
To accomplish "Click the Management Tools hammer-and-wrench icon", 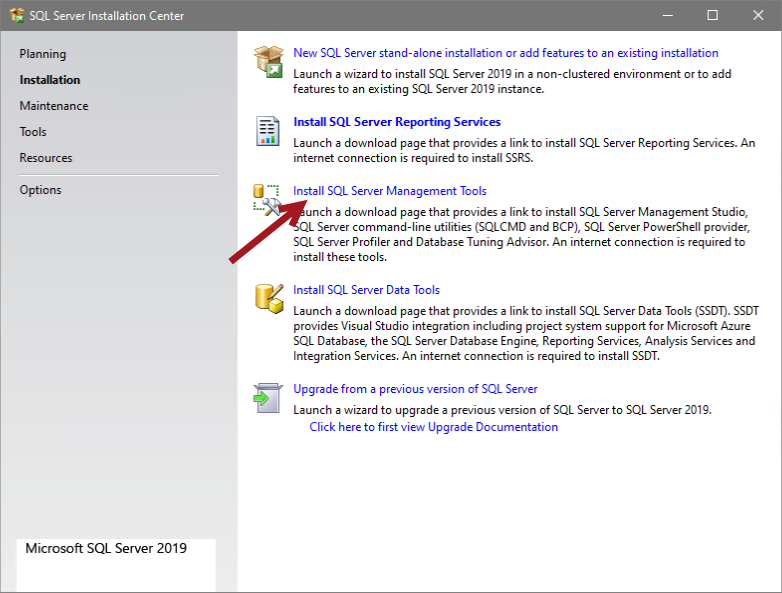I will 267,200.
